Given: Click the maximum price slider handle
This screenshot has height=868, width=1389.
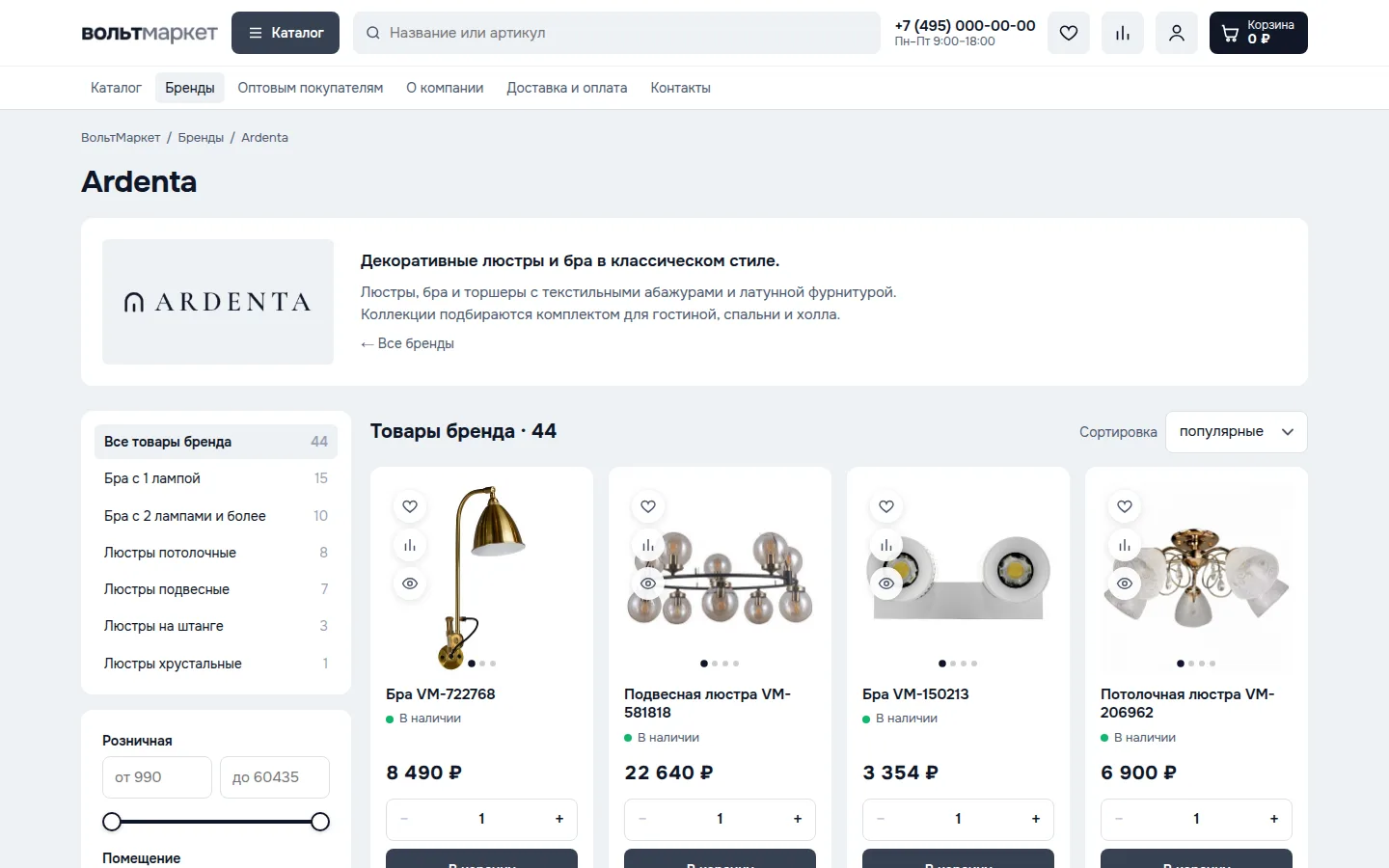Looking at the screenshot, I should click(x=320, y=822).
